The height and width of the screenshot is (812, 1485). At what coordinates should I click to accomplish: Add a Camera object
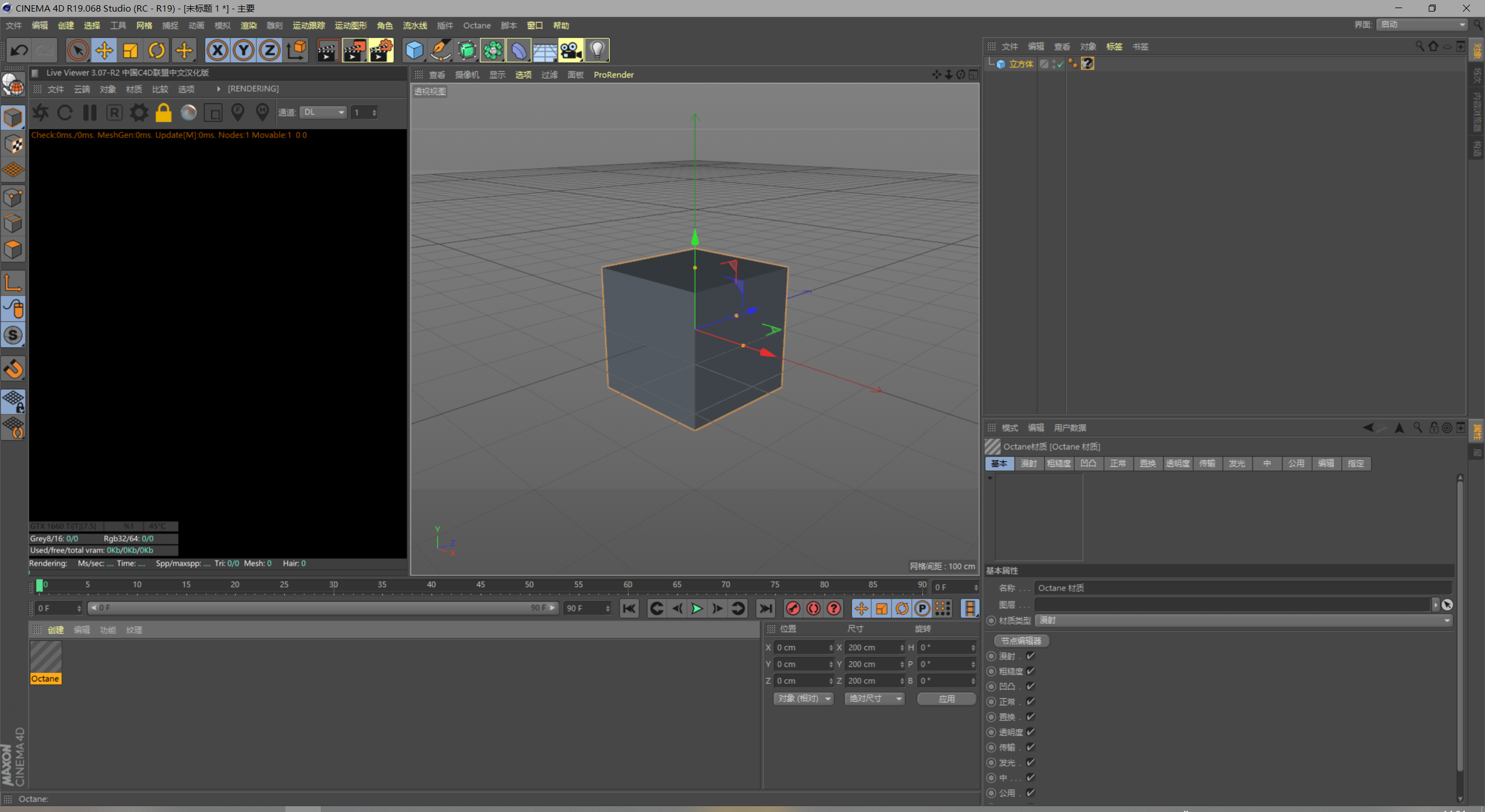click(x=571, y=50)
